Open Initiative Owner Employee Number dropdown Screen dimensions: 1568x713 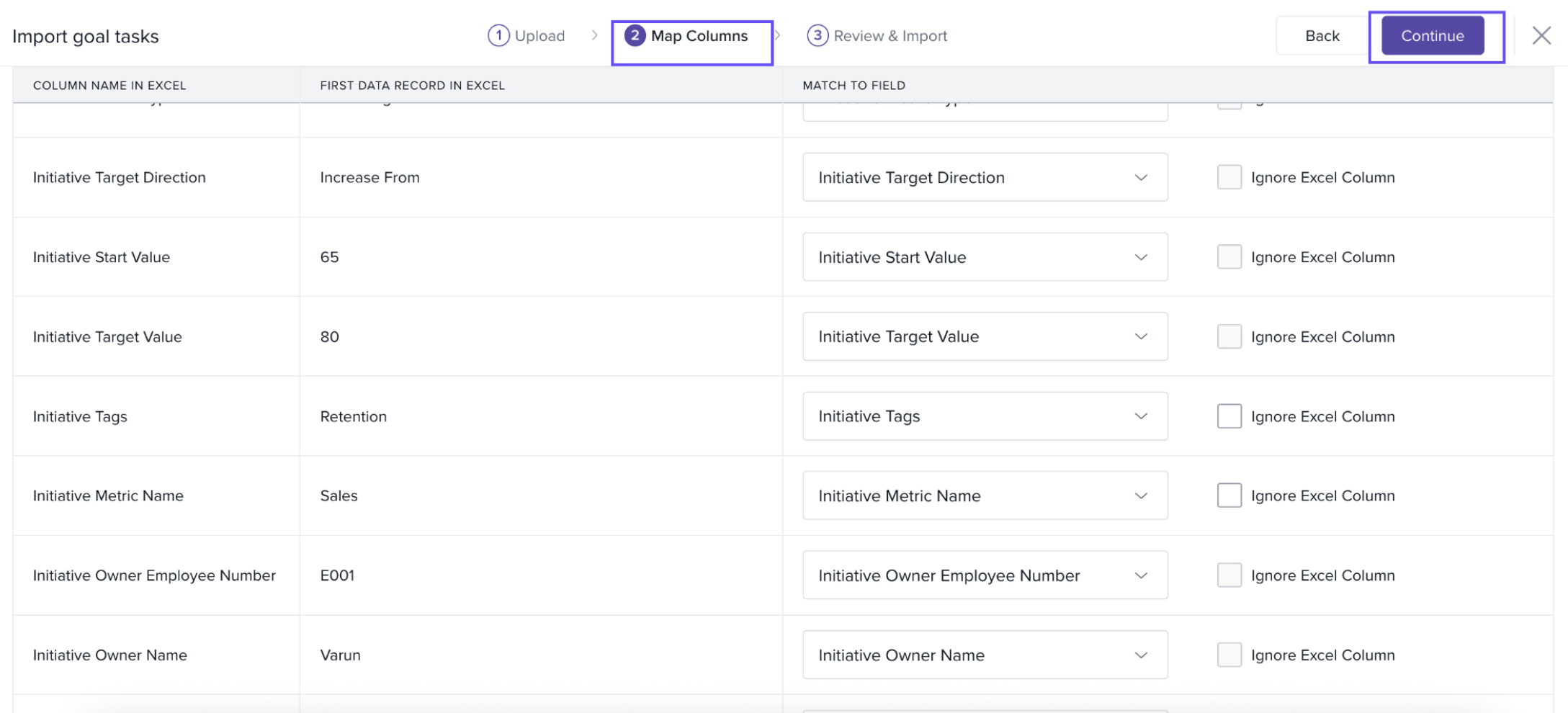985,575
